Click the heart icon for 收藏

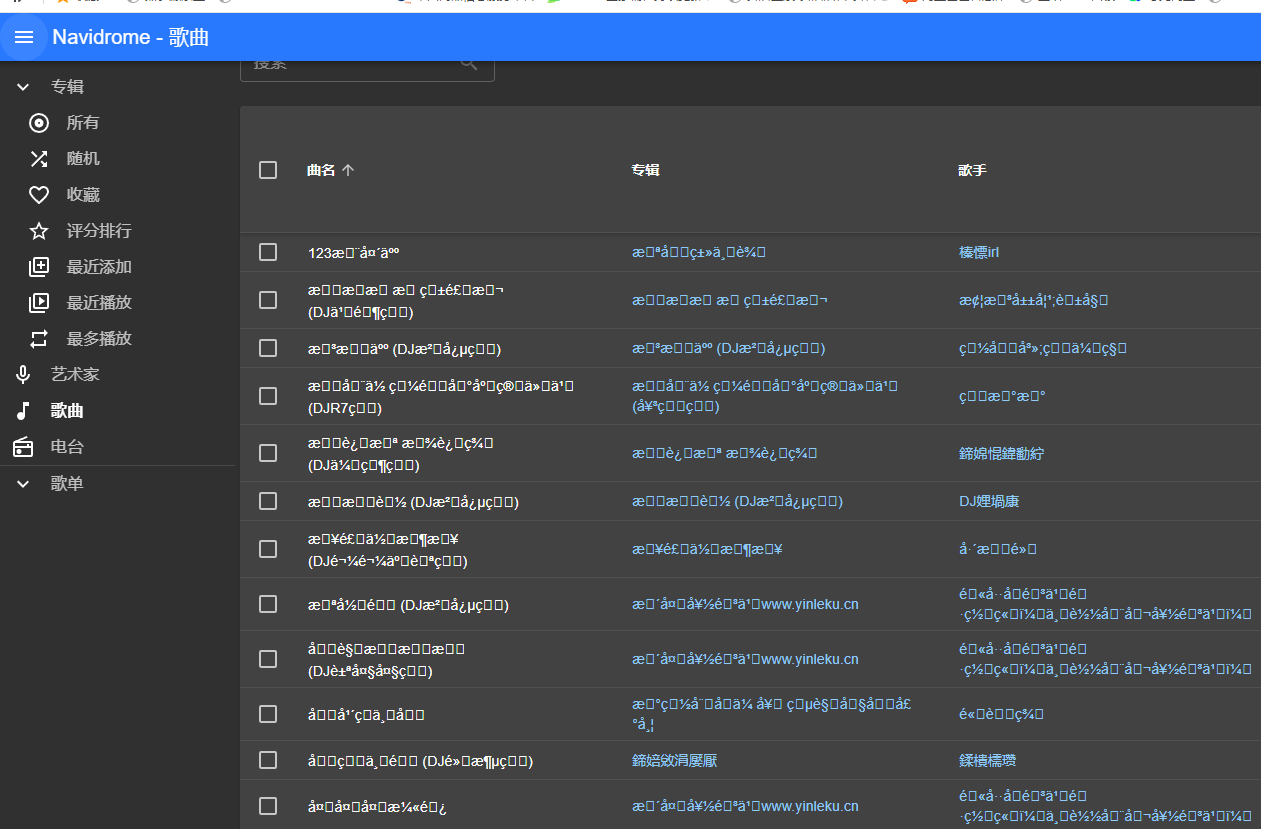(39, 195)
